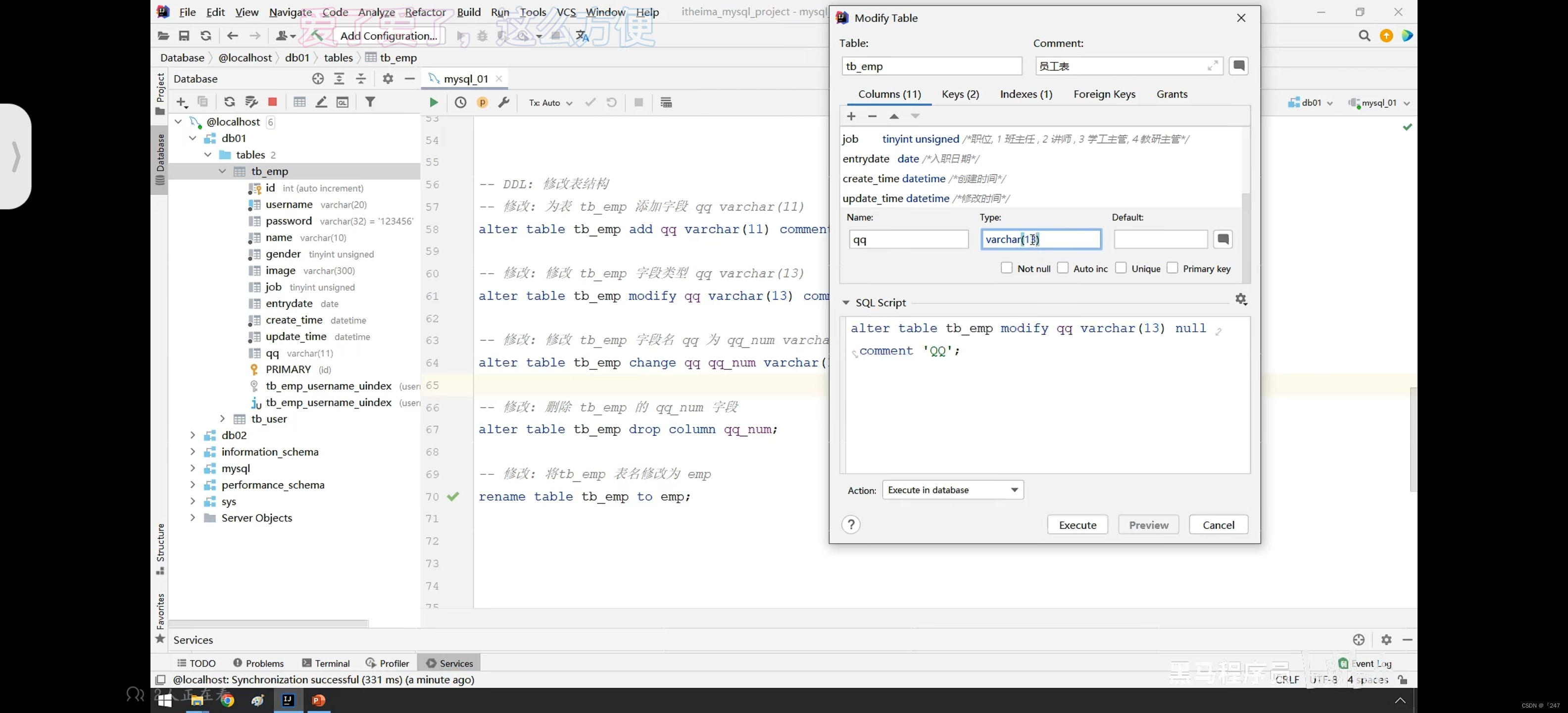This screenshot has width=1568, height=713.
Task: Select the Name input field for qq
Action: pyautogui.click(x=905, y=239)
